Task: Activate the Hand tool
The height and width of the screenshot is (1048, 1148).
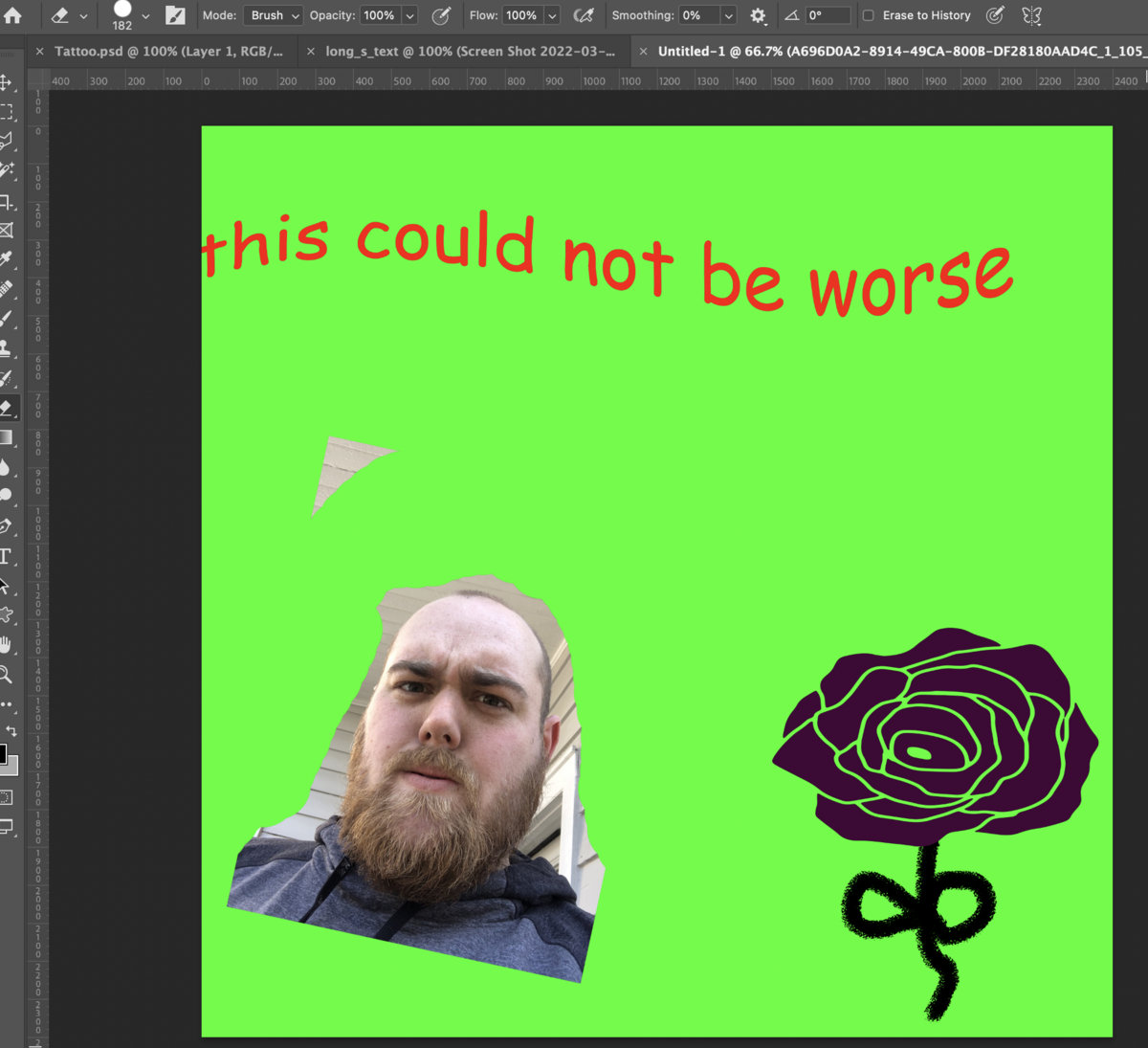Action: (6, 644)
